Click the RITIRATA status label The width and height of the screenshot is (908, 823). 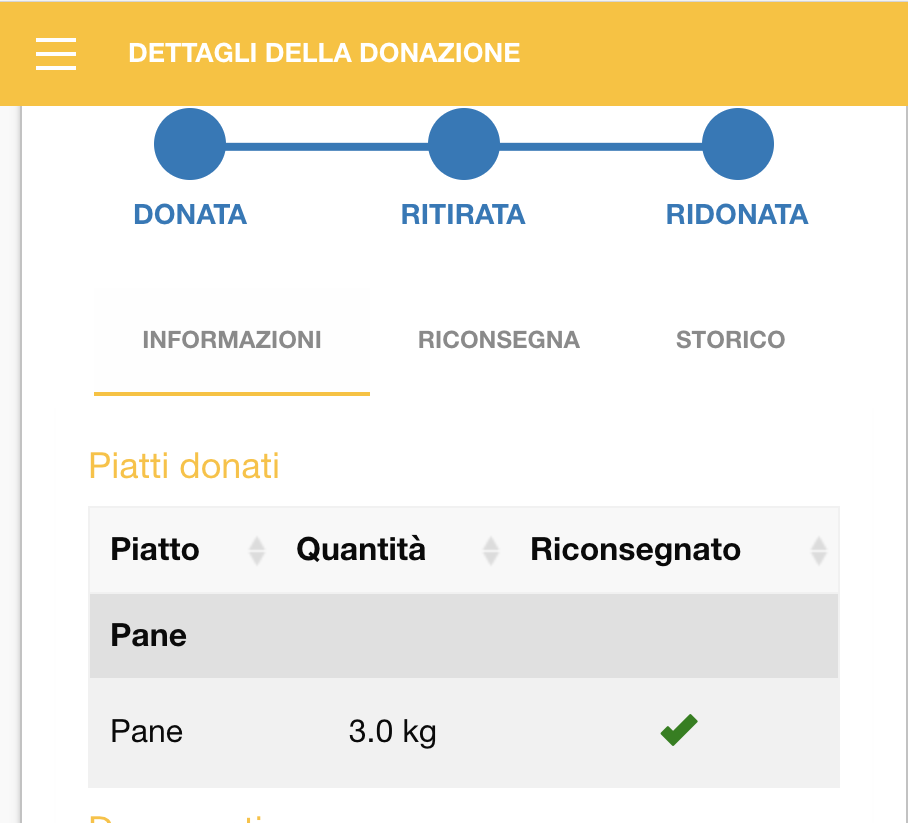point(463,215)
